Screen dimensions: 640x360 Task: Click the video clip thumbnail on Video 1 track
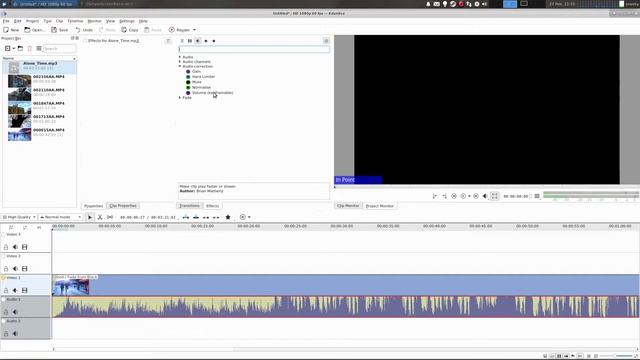click(x=71, y=287)
